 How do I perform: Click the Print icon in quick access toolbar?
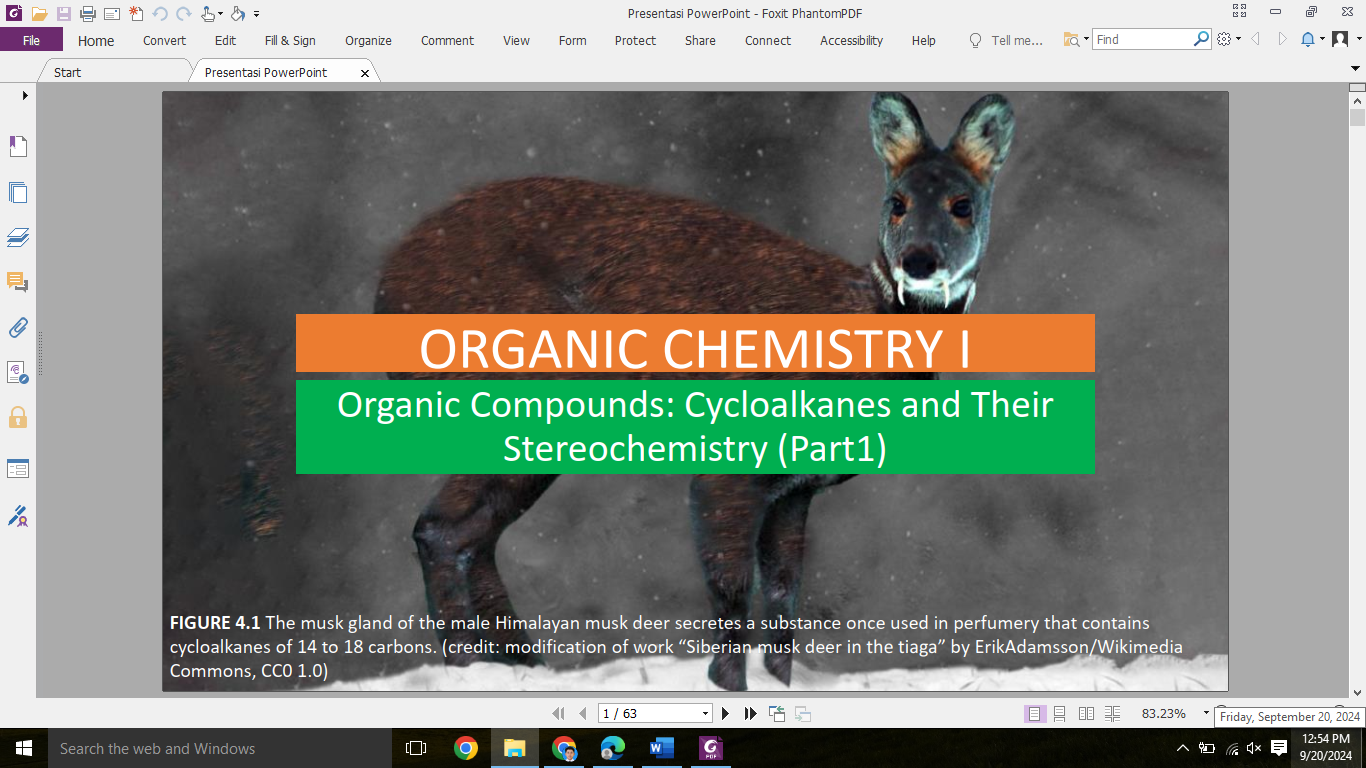pos(87,14)
